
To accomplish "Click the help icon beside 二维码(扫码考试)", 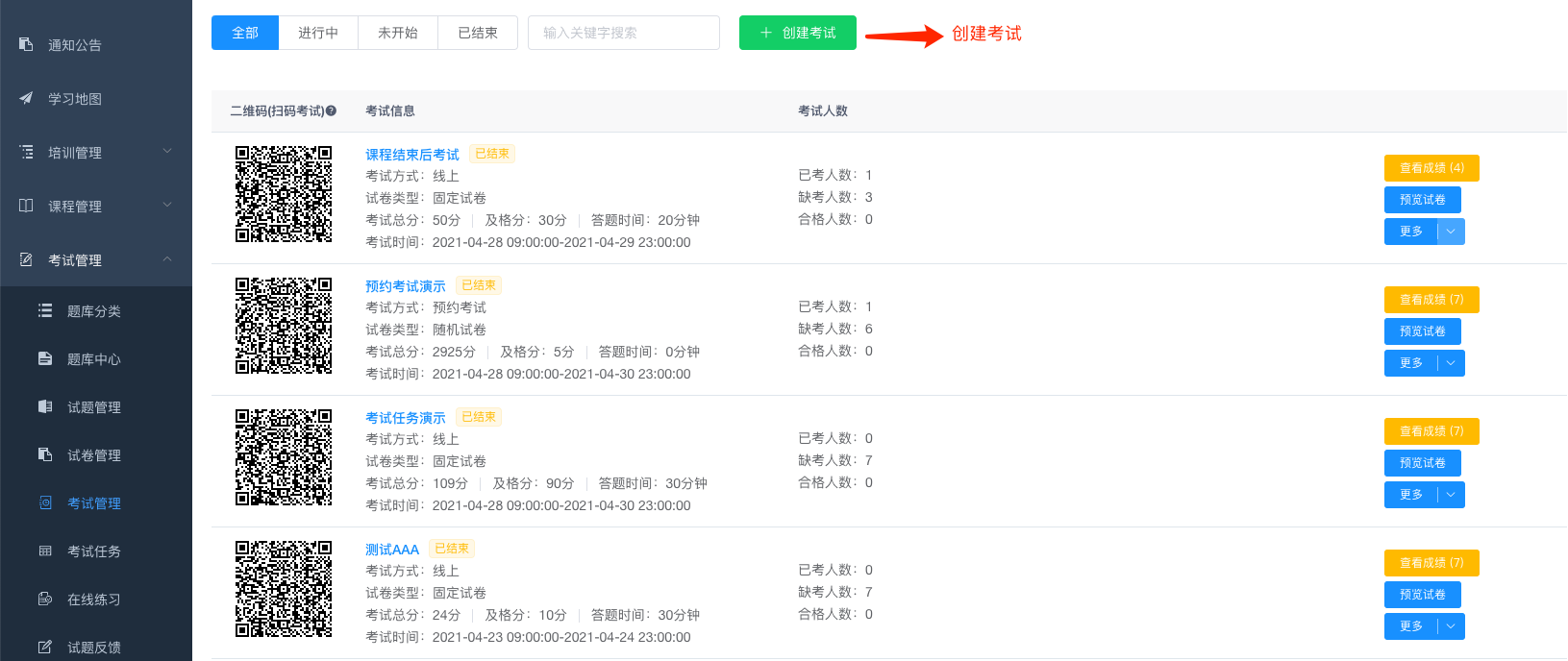I will [331, 111].
